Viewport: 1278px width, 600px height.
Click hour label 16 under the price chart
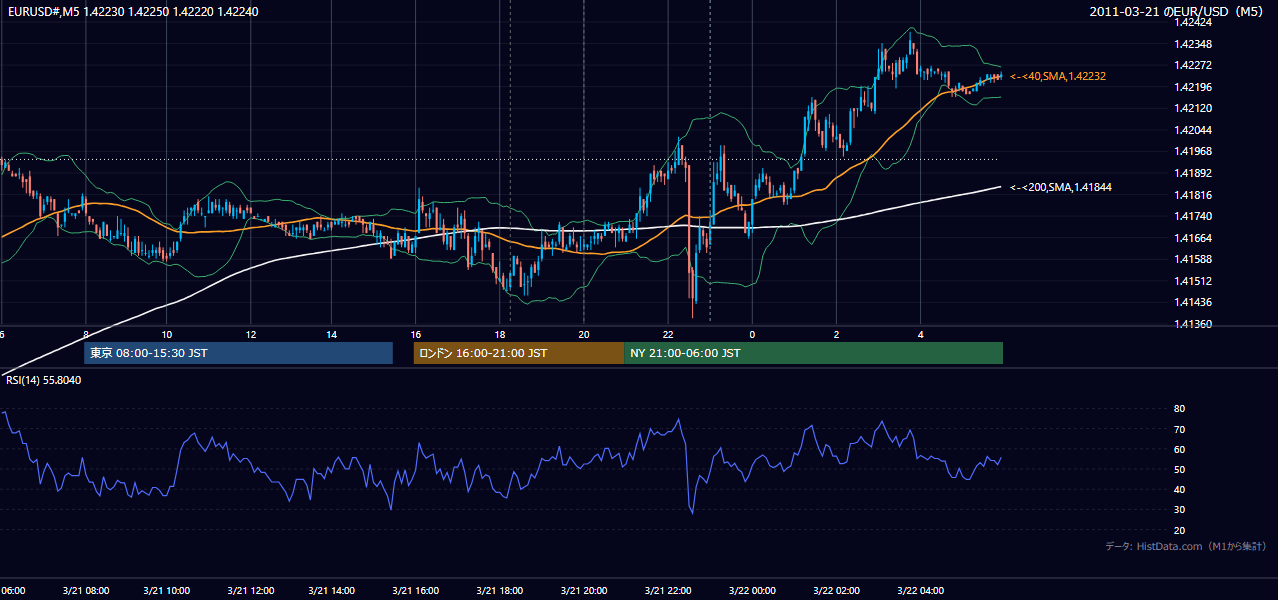417,335
